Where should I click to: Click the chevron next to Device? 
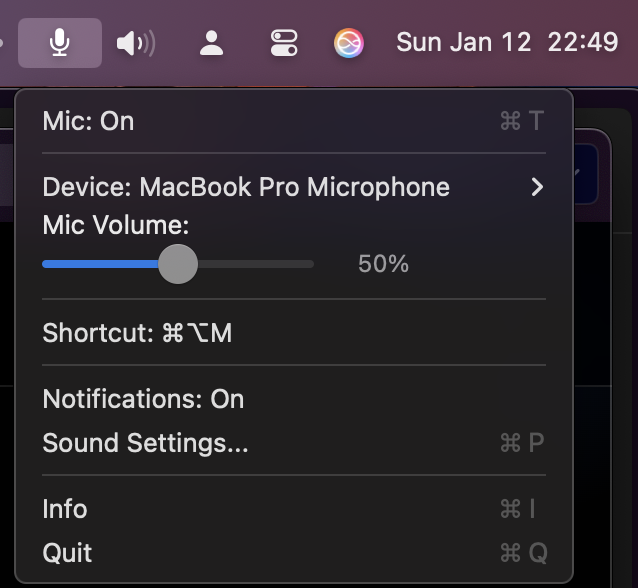click(537, 187)
